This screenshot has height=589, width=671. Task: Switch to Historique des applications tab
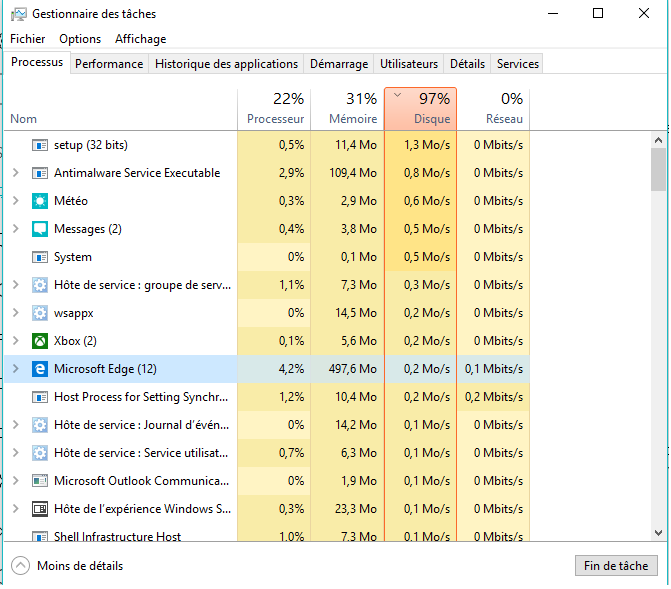tap(226, 64)
